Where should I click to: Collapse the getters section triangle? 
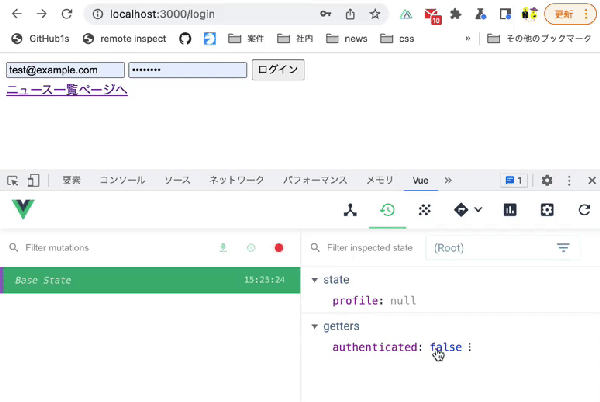(315, 326)
